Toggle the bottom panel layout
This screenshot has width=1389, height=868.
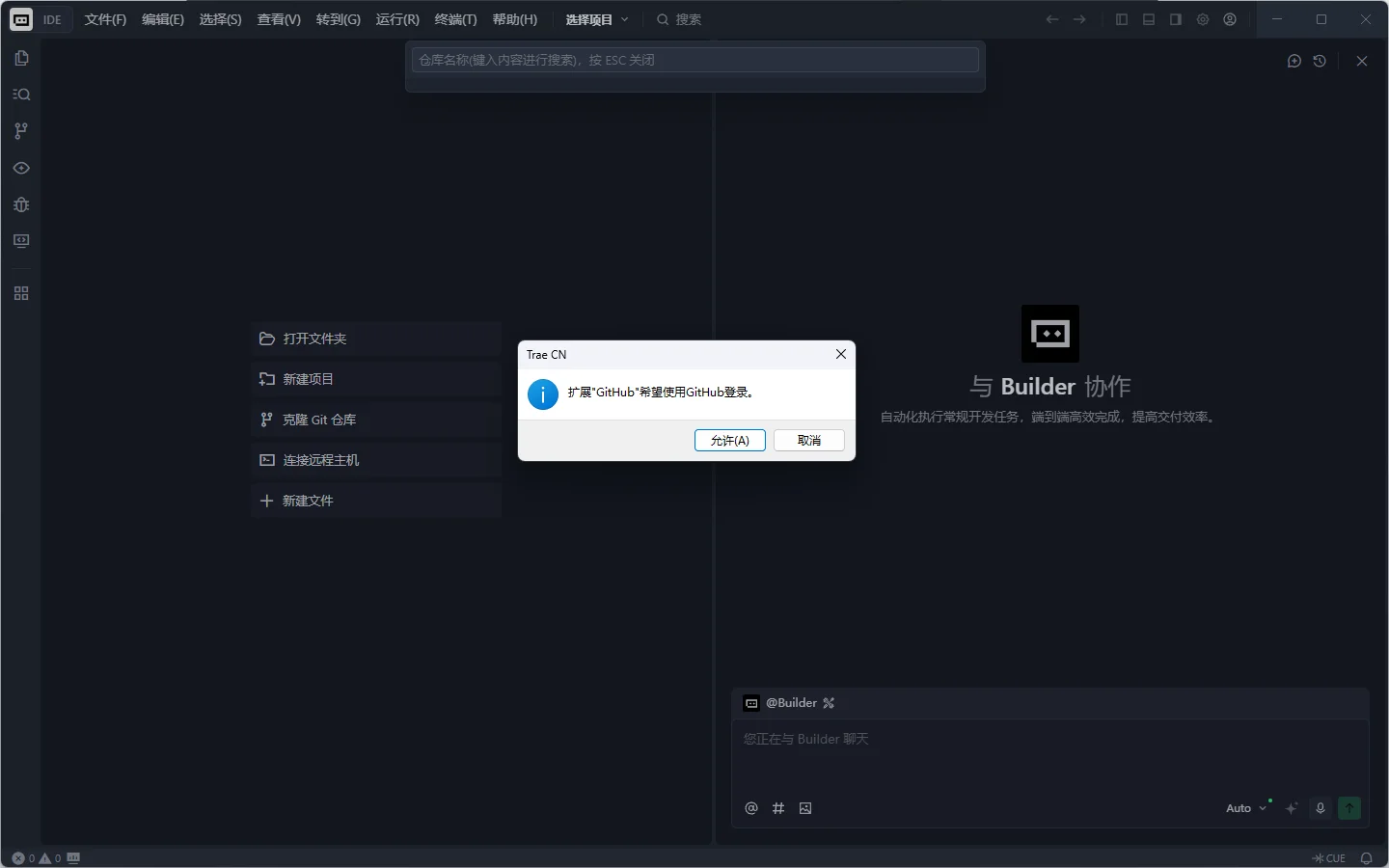(x=1149, y=19)
